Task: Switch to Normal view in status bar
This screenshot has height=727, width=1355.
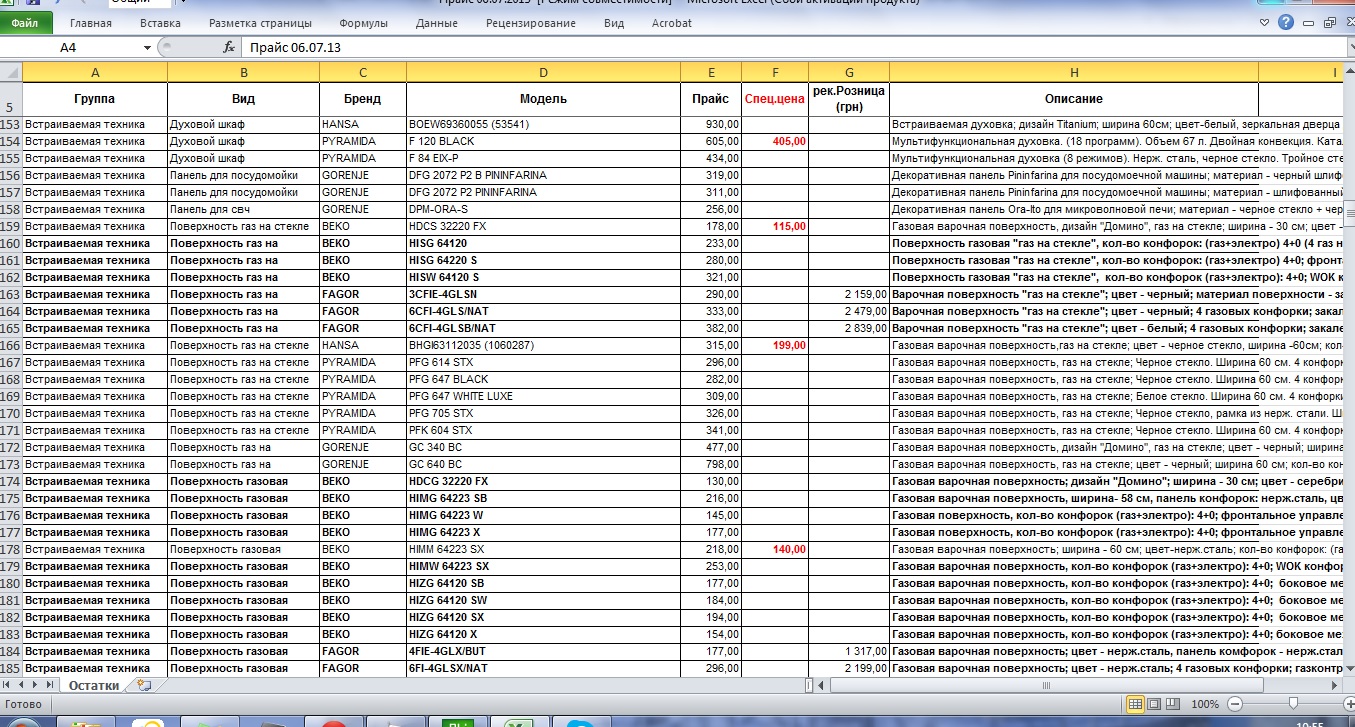Action: [1137, 703]
